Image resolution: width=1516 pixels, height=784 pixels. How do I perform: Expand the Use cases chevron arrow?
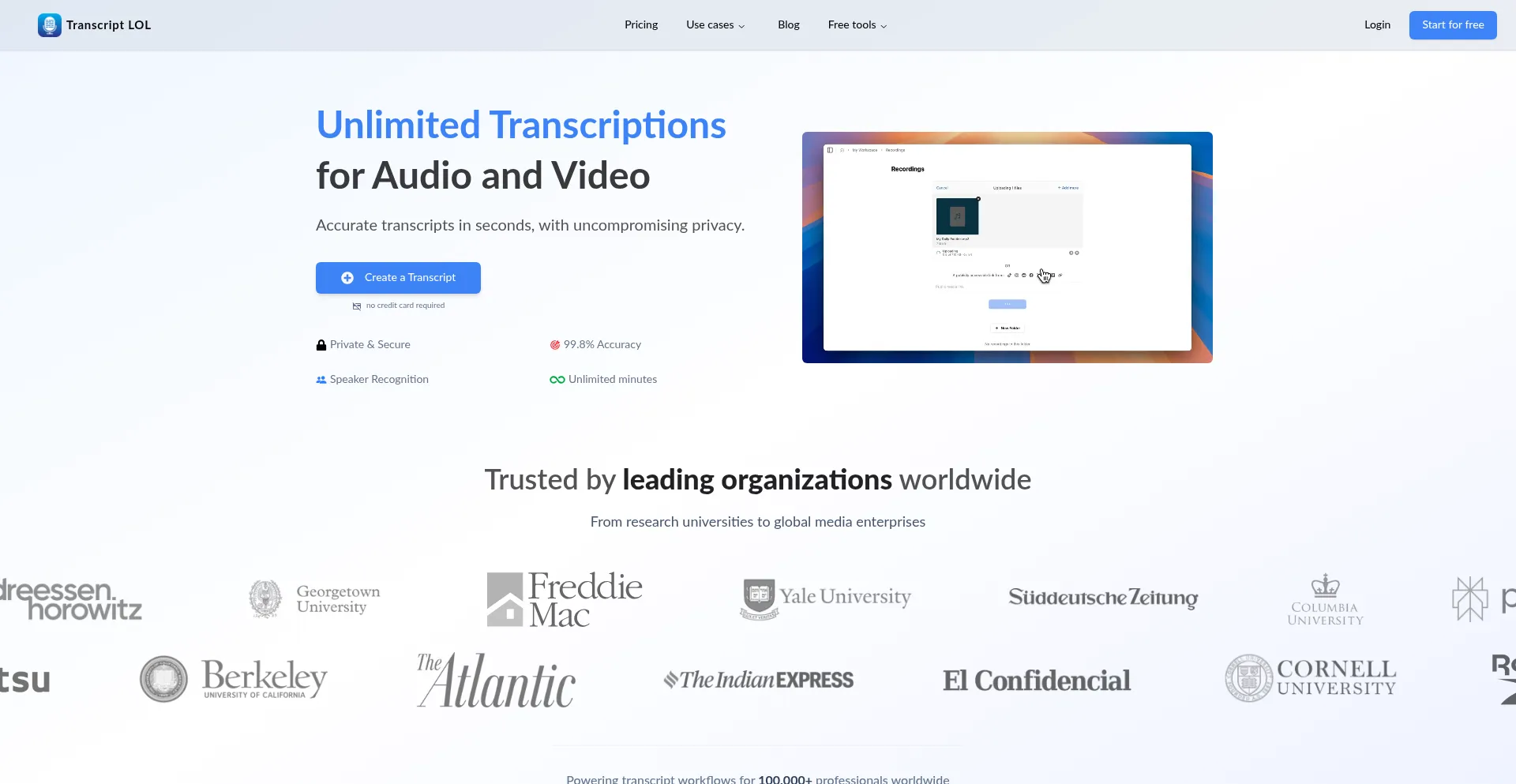[741, 26]
